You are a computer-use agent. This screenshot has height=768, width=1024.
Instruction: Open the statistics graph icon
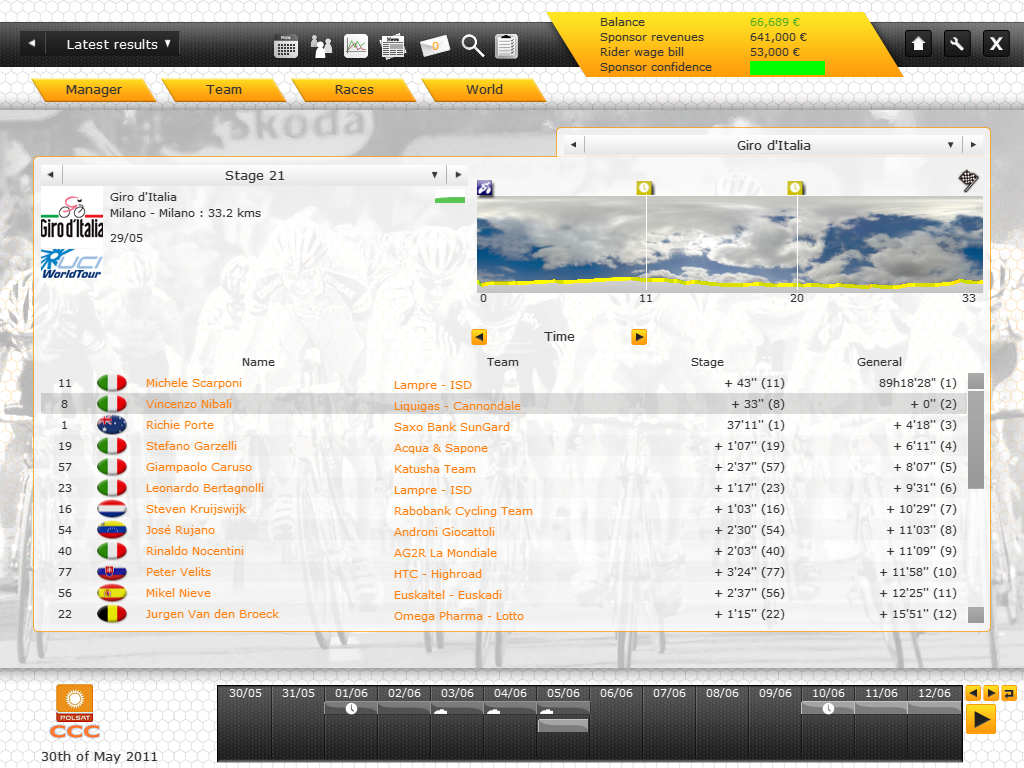coord(357,46)
